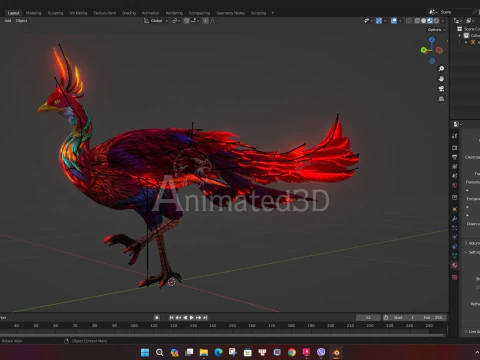
Task: Open the pivot point dropdown
Action: [176, 21]
